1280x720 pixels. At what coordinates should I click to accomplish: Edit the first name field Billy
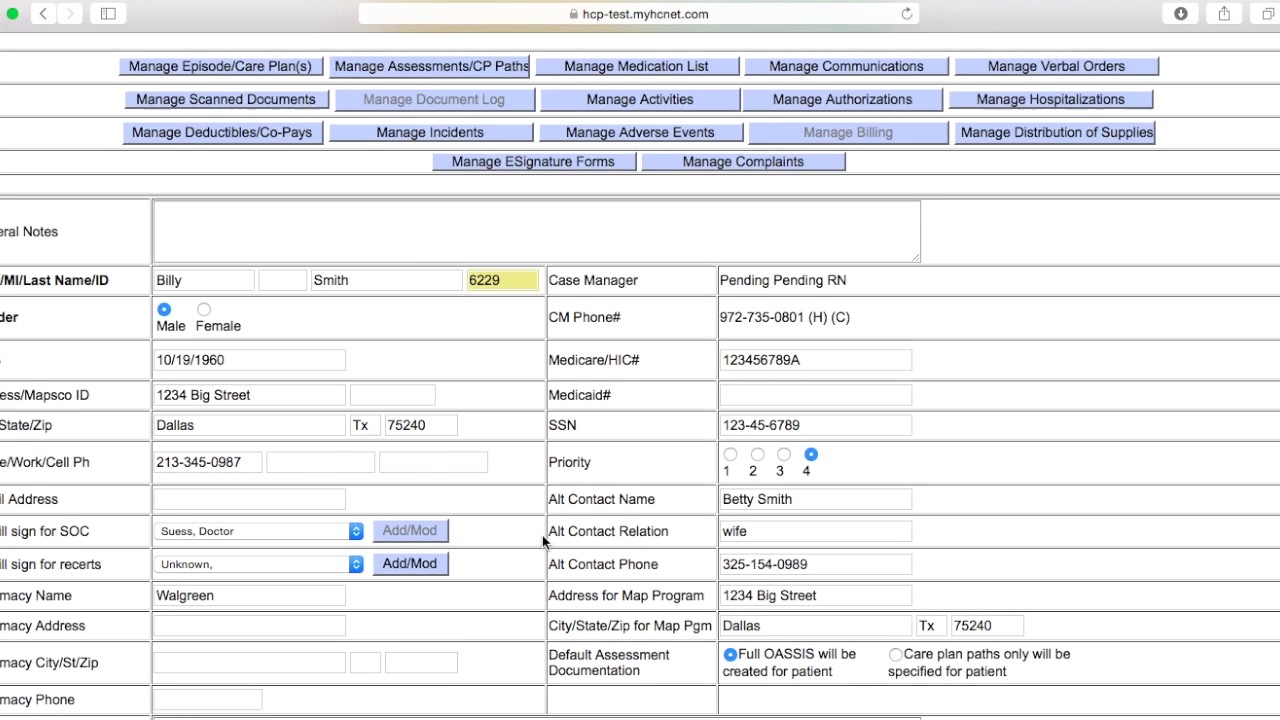pos(204,281)
